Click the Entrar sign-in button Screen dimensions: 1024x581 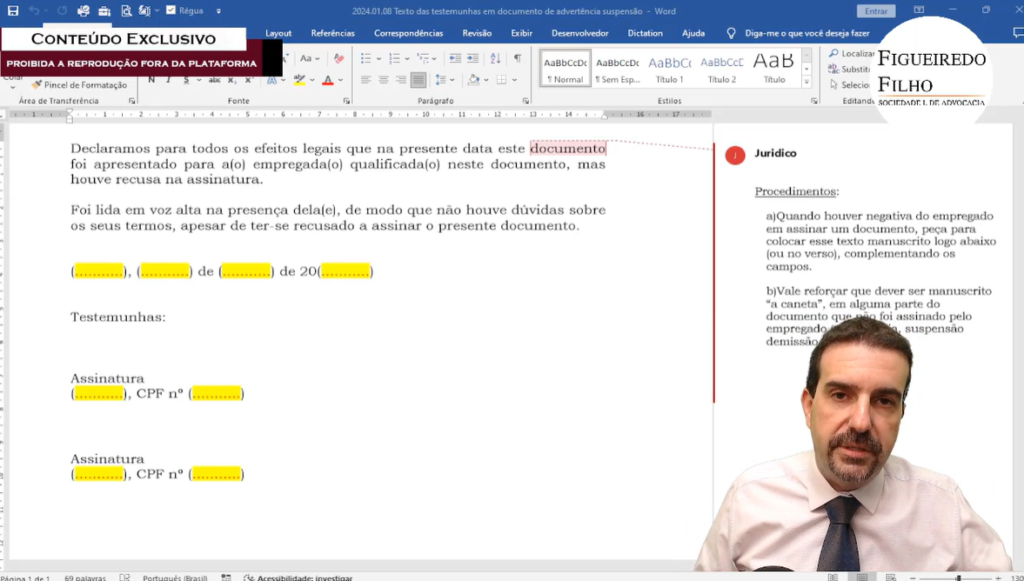[876, 11]
